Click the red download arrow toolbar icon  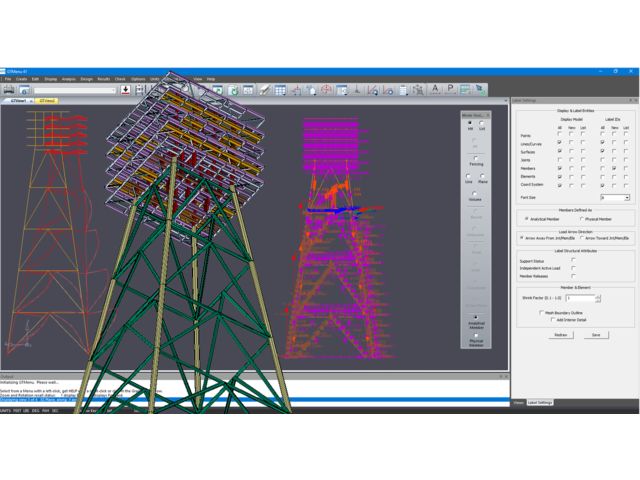coord(126,90)
